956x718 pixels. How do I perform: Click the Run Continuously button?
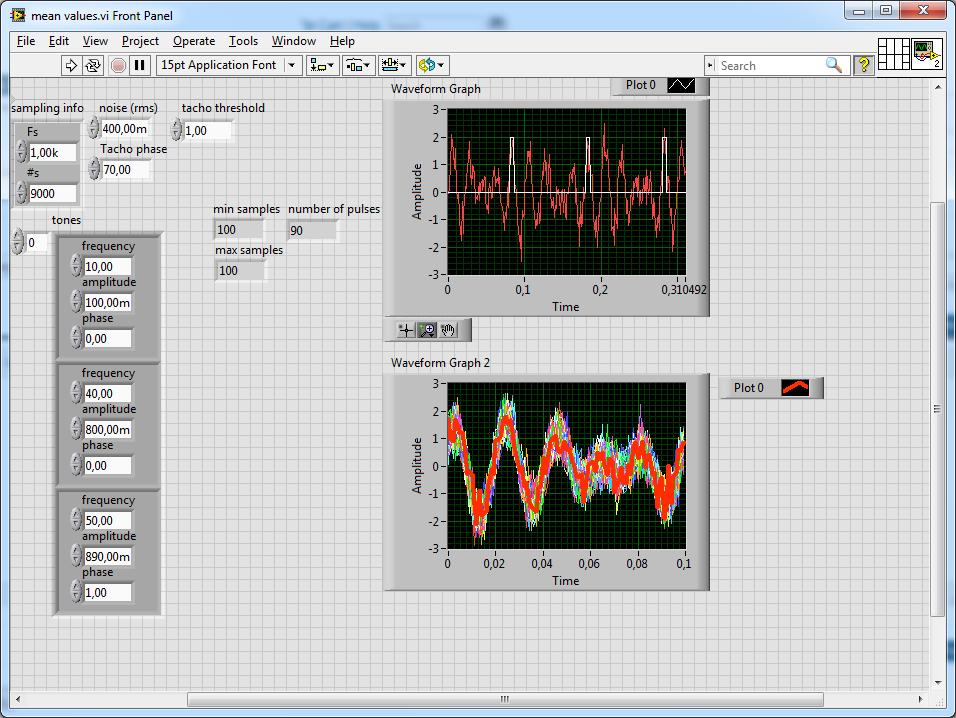point(93,65)
